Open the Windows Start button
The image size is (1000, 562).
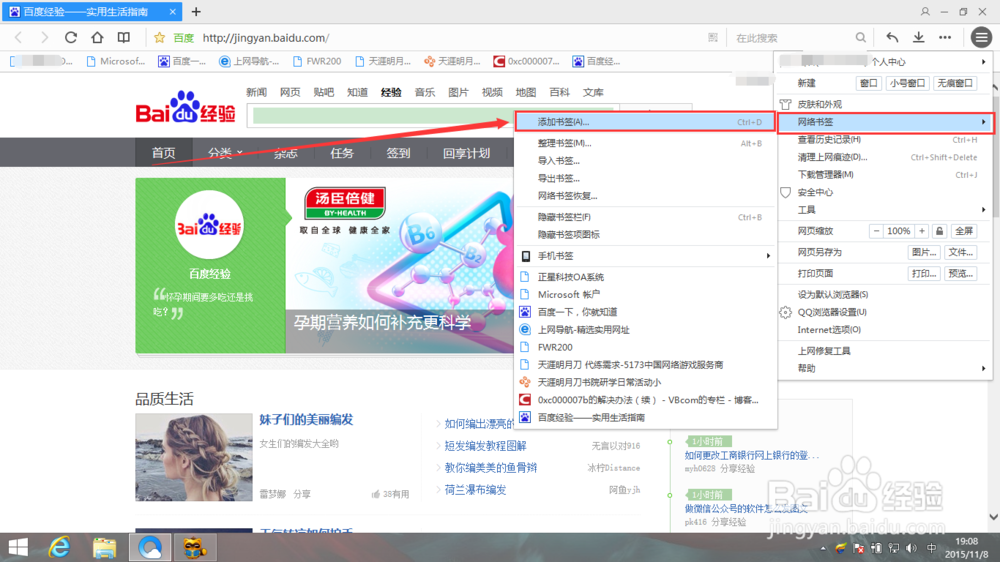pos(18,547)
